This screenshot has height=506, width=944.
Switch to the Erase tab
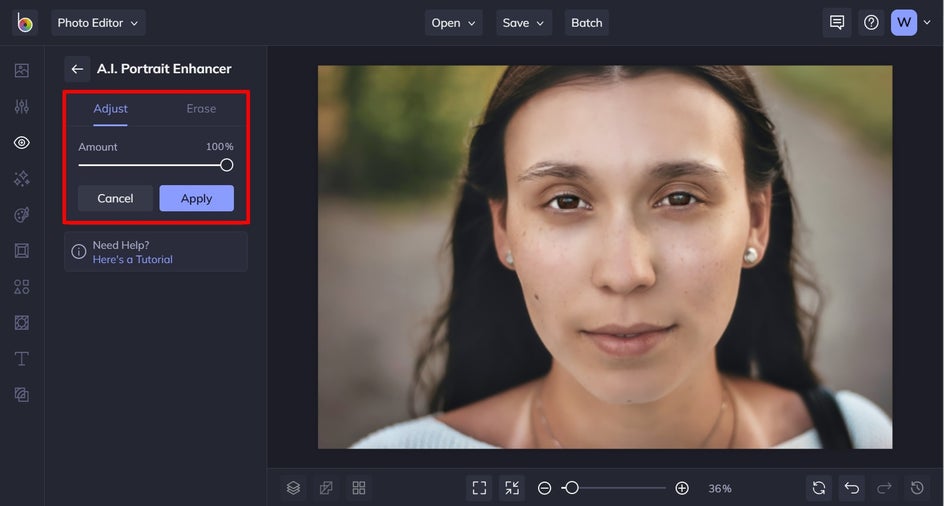tap(201, 109)
